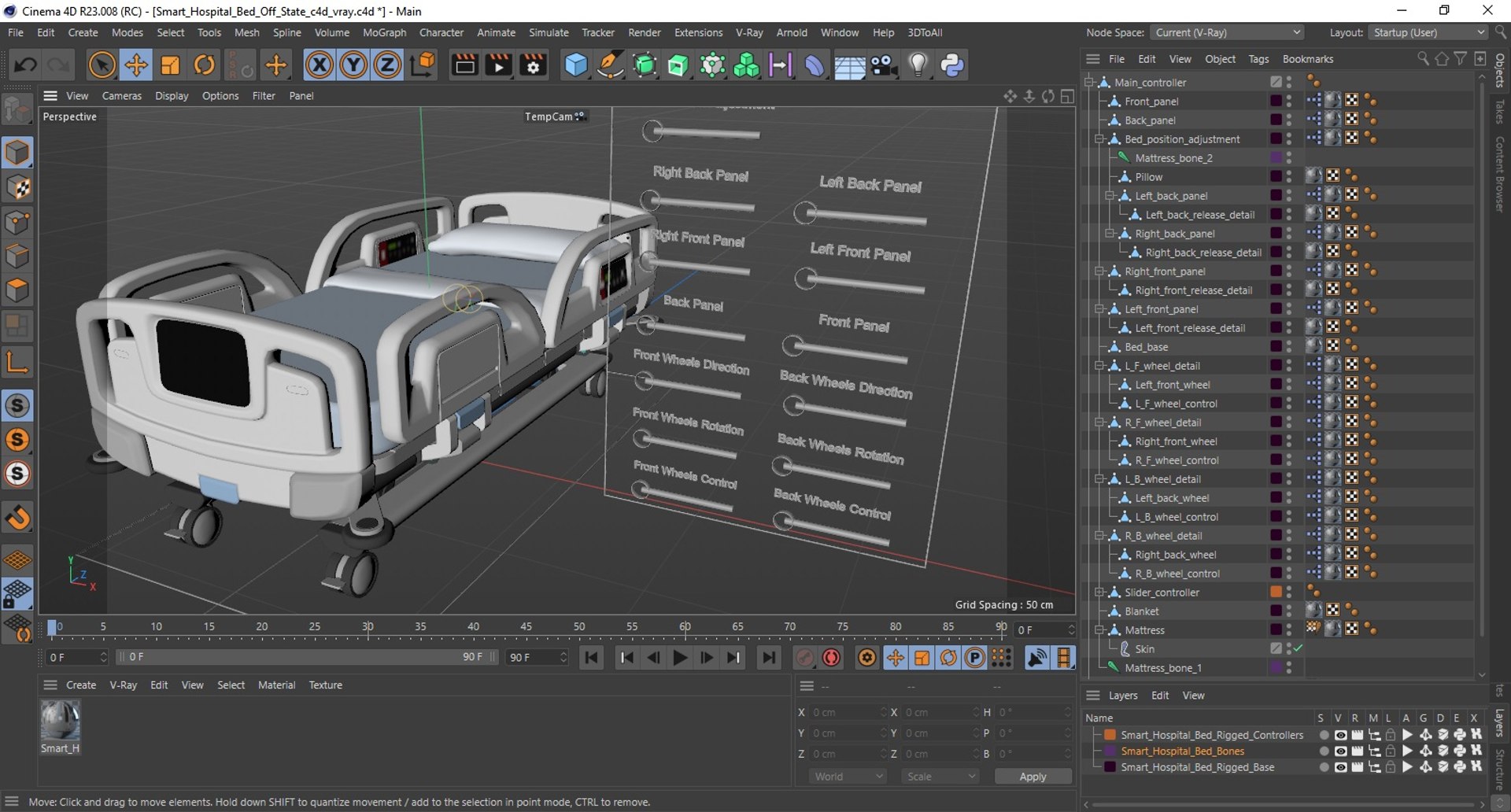Collapse the Bed_position_adjustment group
Screen dimensions: 1511x812
point(1099,139)
